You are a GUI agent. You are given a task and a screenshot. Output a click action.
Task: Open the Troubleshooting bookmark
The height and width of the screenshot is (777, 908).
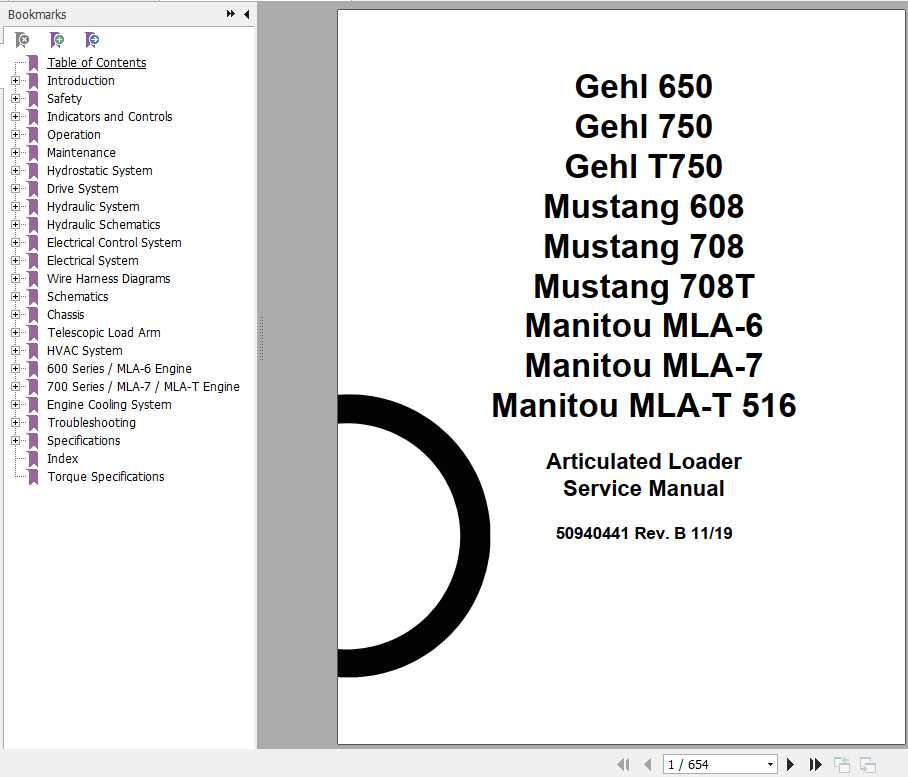[x=91, y=423]
